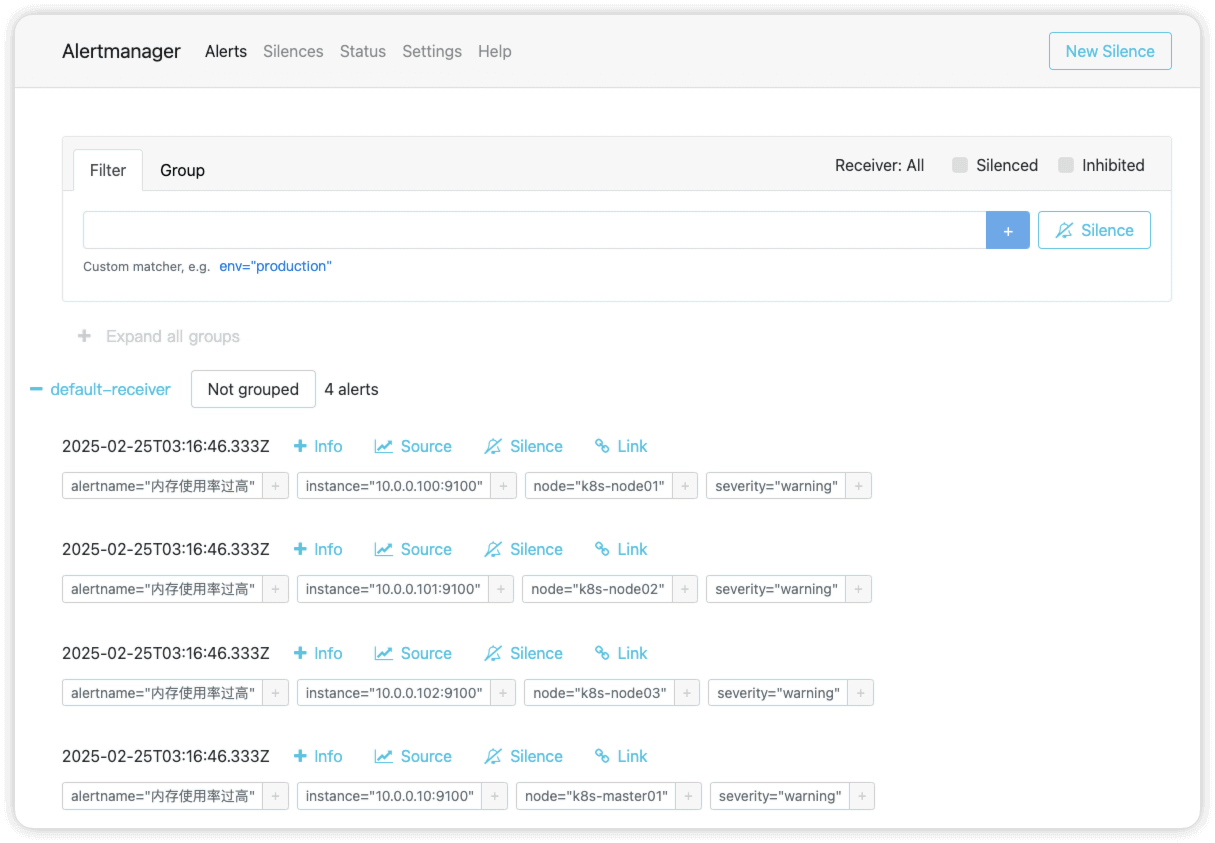Add filter plus next to node="k8s-node02"

(x=685, y=589)
